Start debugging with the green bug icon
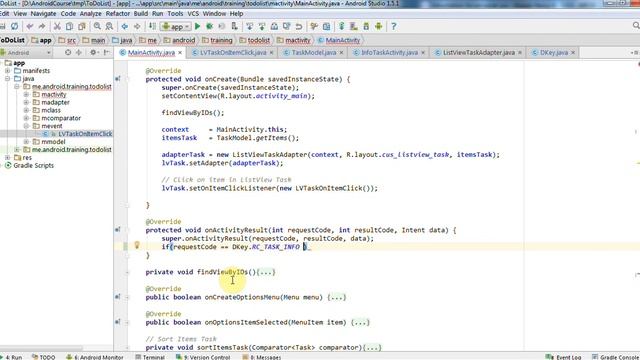 [x=209, y=27]
